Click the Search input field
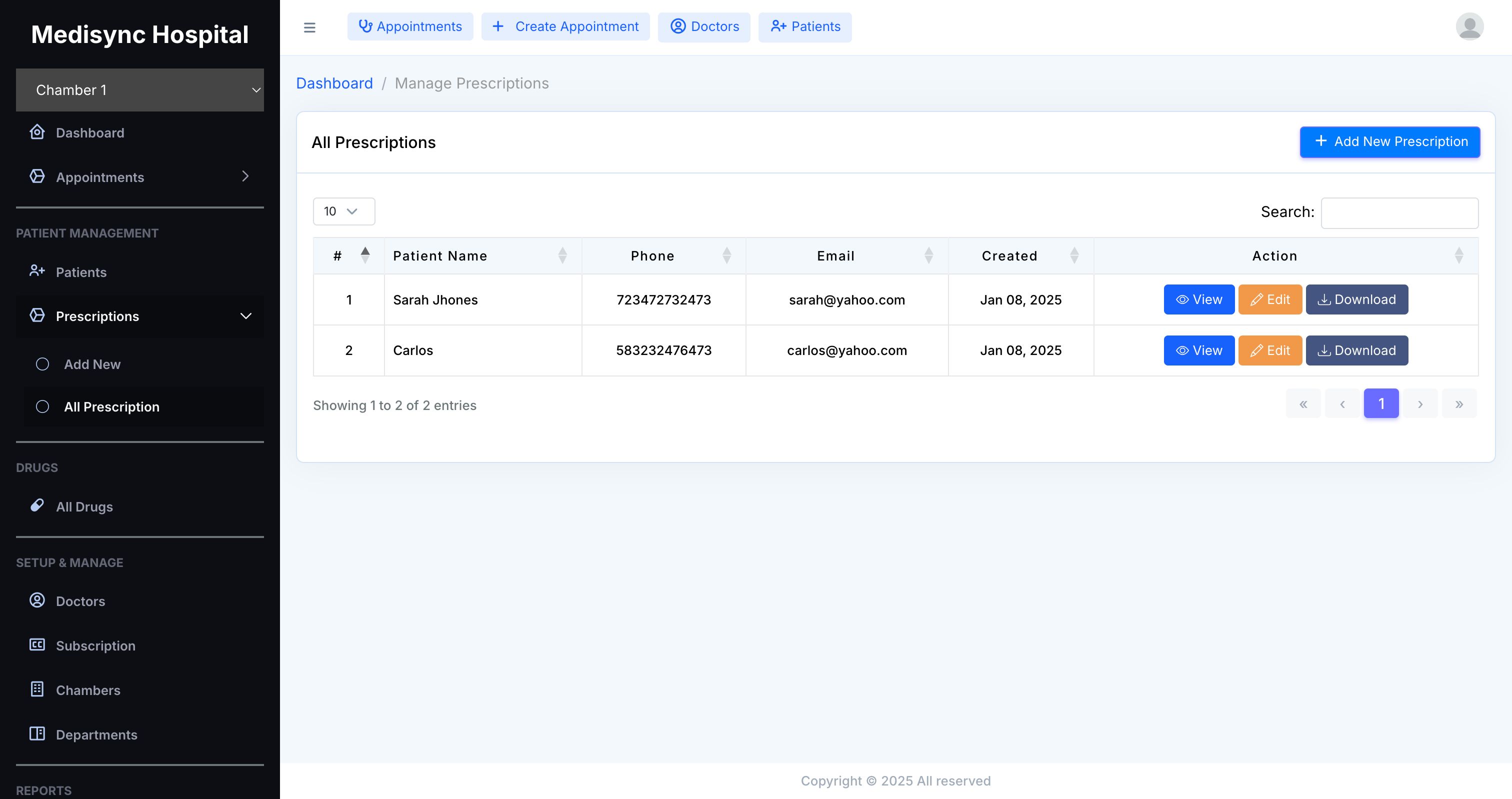Image resolution: width=1512 pixels, height=799 pixels. (1399, 212)
